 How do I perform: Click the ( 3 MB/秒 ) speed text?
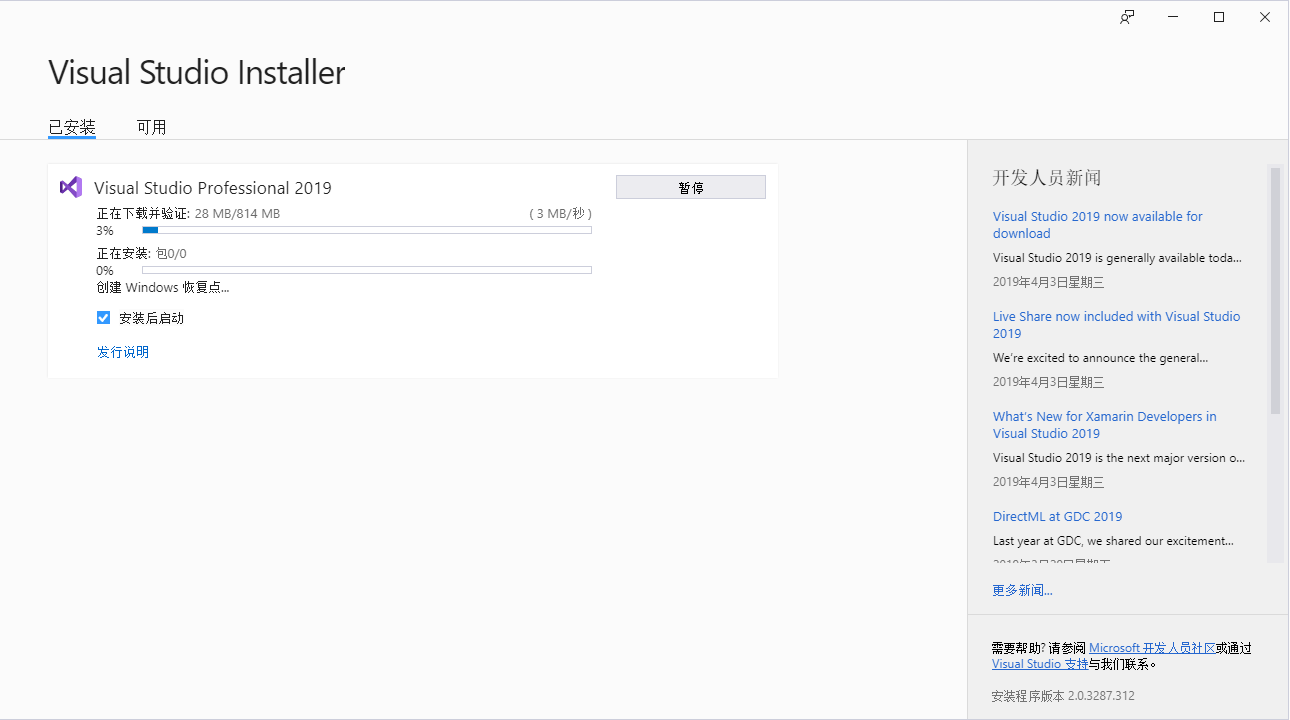coord(560,214)
